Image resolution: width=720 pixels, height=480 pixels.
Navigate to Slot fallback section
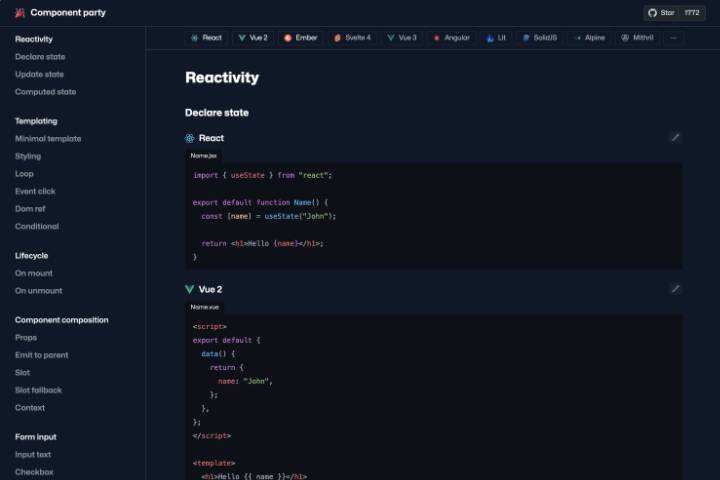[38, 390]
